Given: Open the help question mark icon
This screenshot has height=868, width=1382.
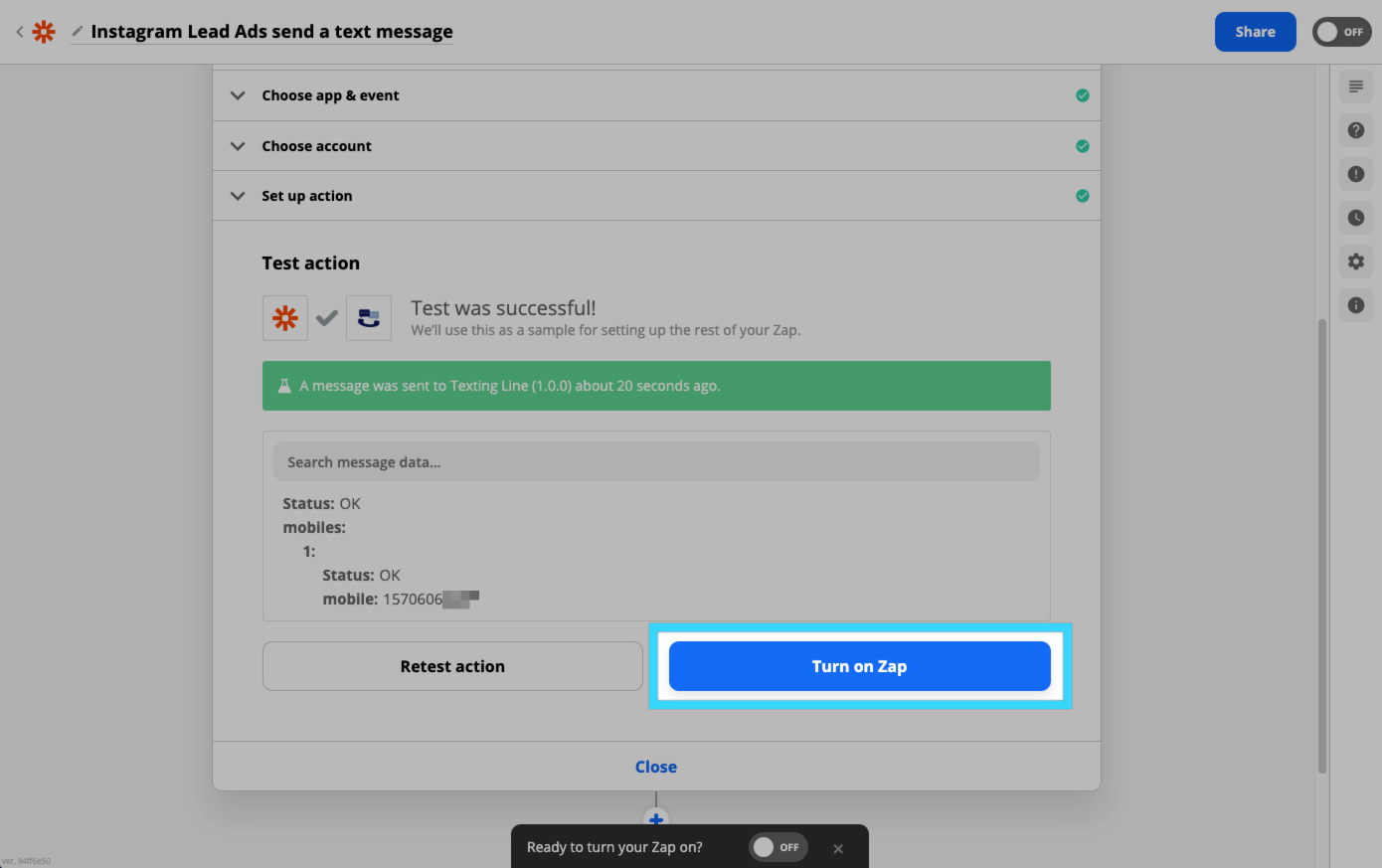Looking at the screenshot, I should [1355, 130].
